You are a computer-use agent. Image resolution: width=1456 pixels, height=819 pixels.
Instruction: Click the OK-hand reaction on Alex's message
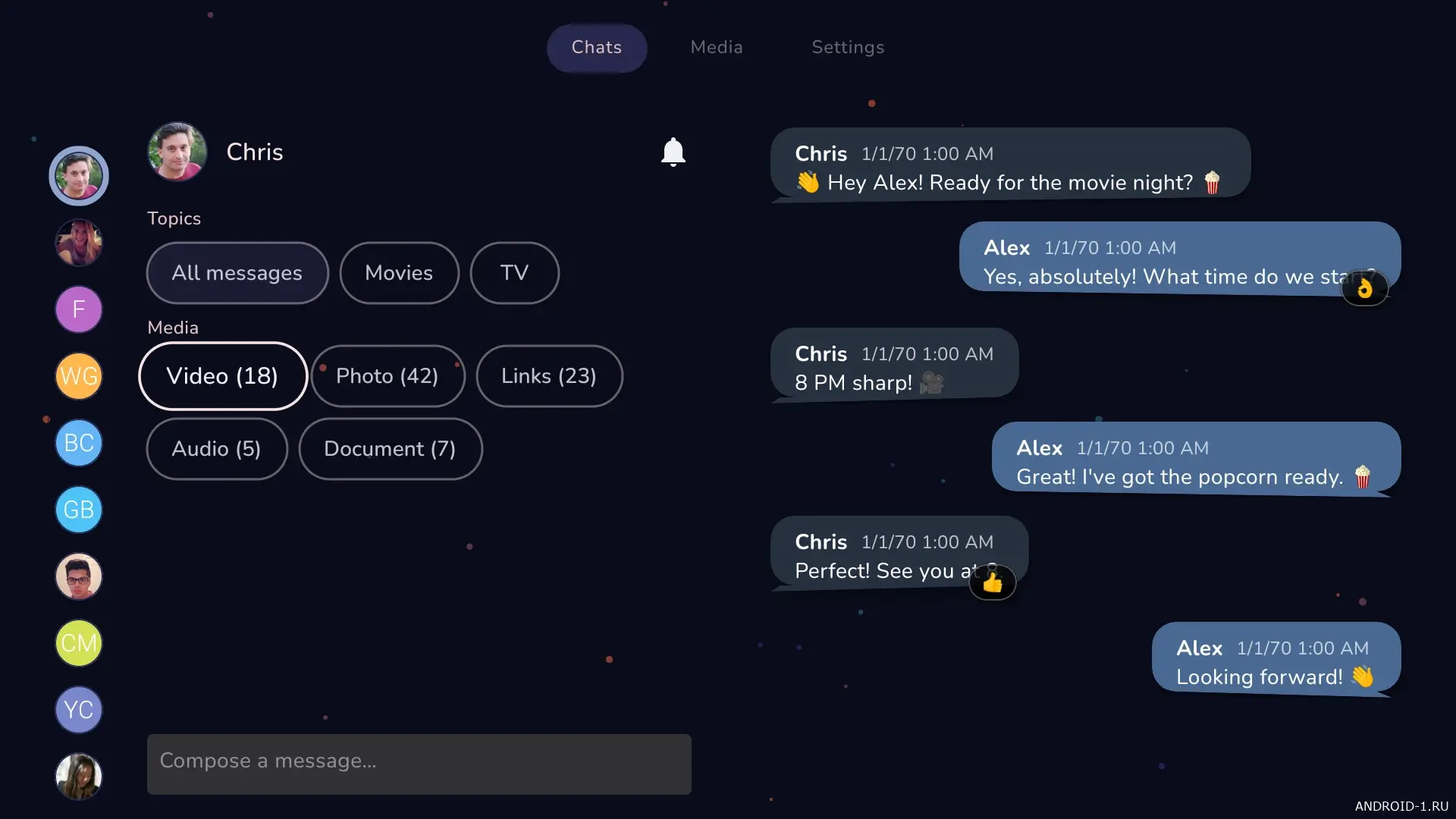pyautogui.click(x=1364, y=288)
